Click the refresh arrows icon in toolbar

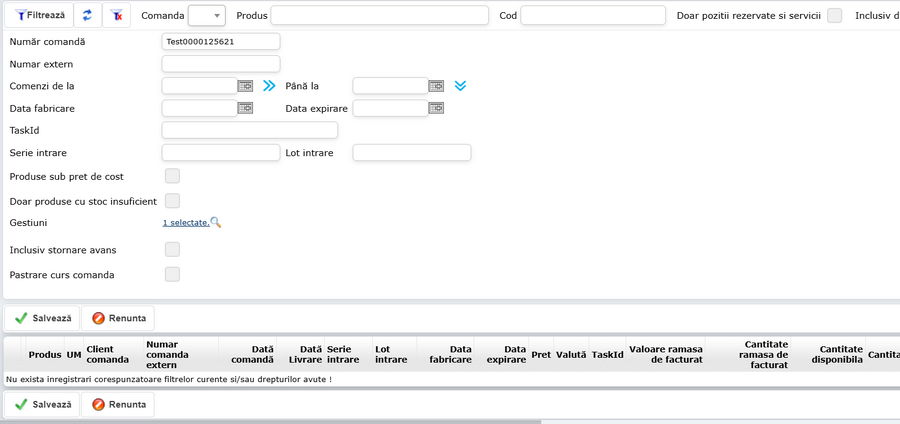click(x=87, y=15)
